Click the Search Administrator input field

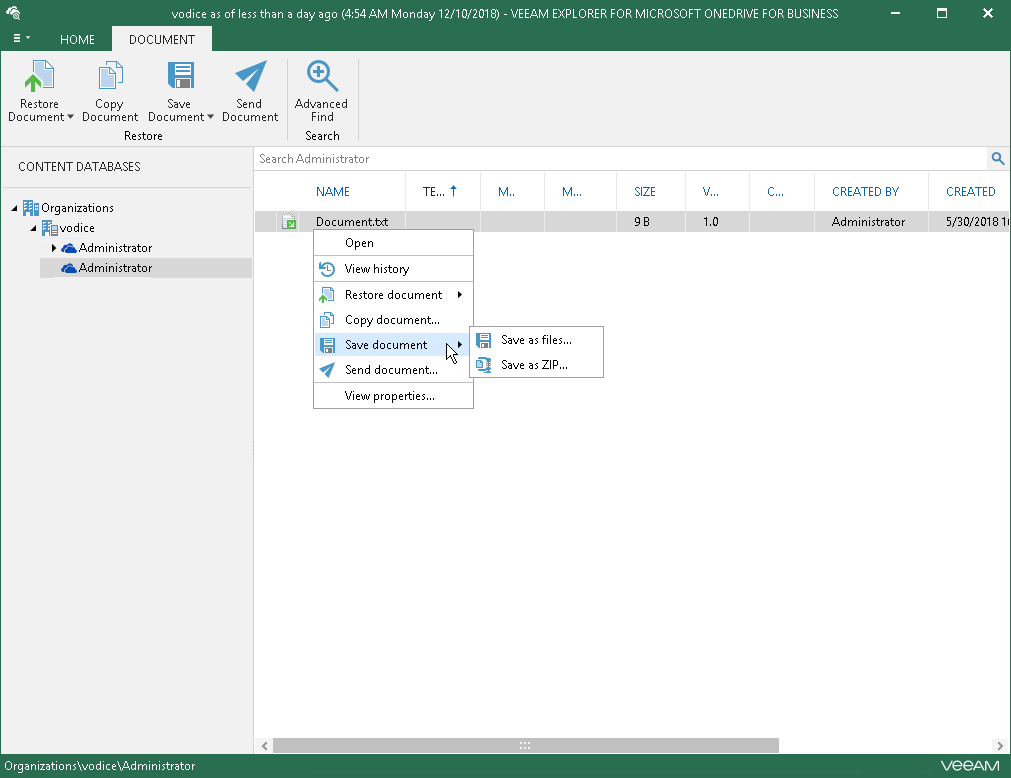tap(620, 159)
